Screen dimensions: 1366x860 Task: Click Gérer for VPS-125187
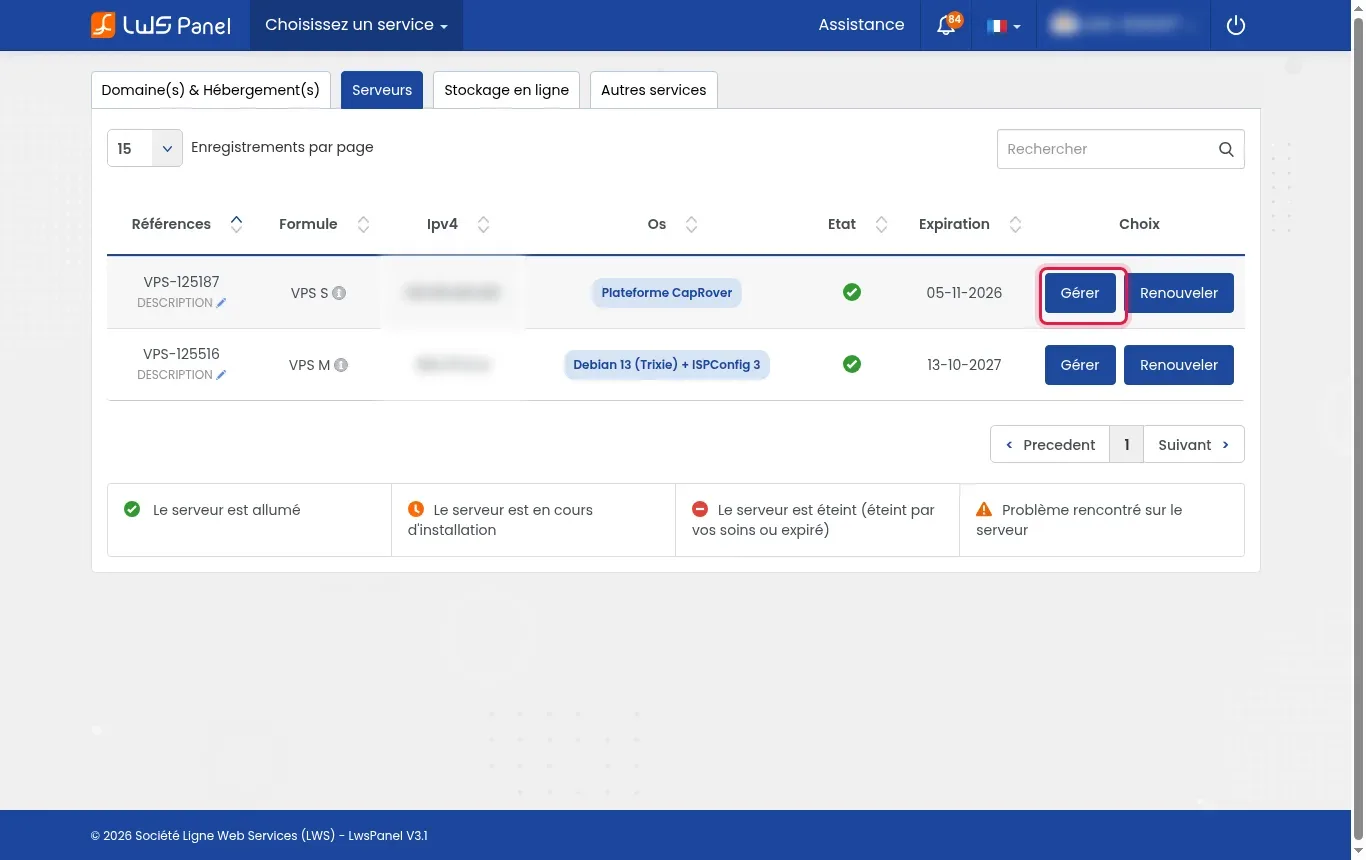click(1080, 293)
